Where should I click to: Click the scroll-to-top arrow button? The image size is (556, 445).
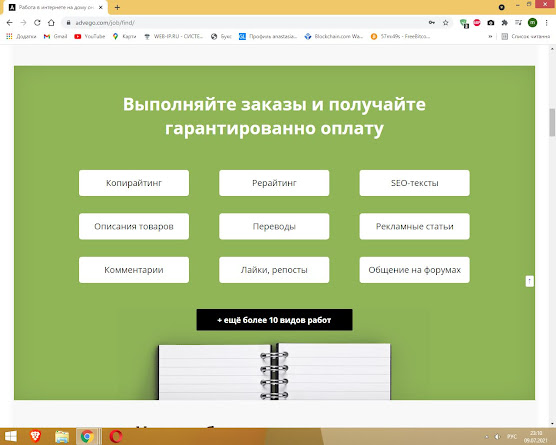pos(529,281)
